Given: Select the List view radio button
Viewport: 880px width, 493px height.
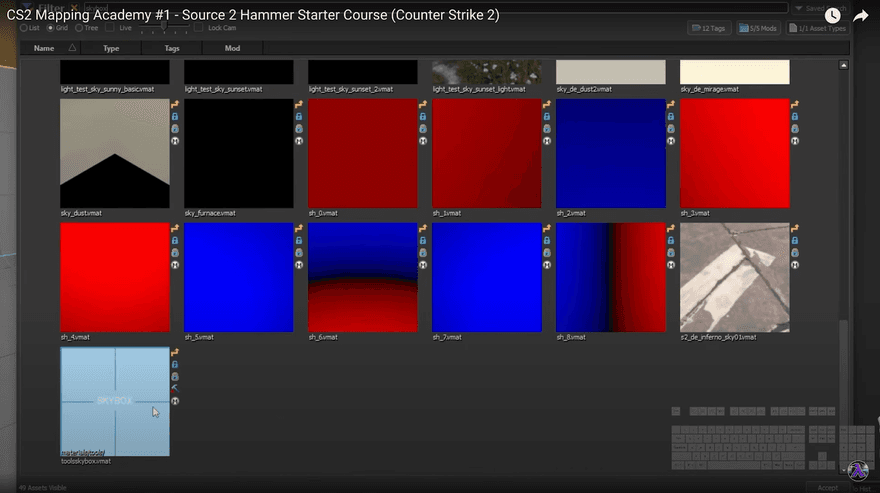Looking at the screenshot, I should (x=24, y=28).
